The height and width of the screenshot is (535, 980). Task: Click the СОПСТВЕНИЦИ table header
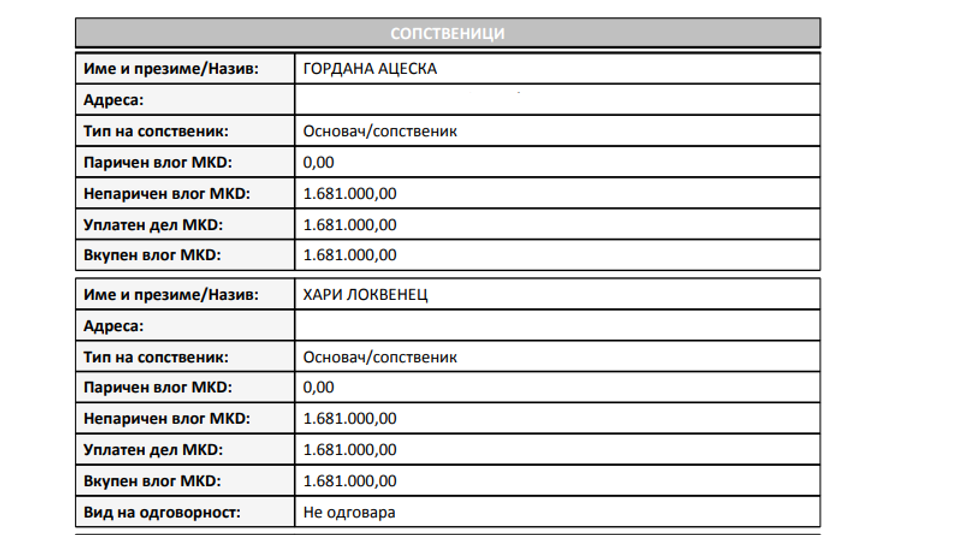tap(447, 33)
